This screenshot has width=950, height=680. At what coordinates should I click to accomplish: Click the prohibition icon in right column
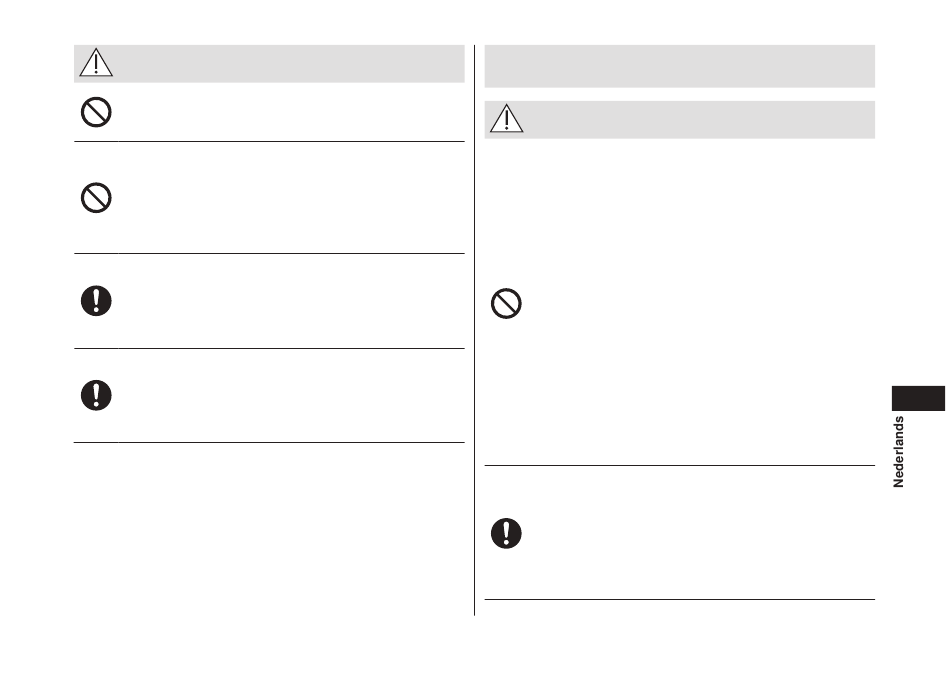[507, 303]
